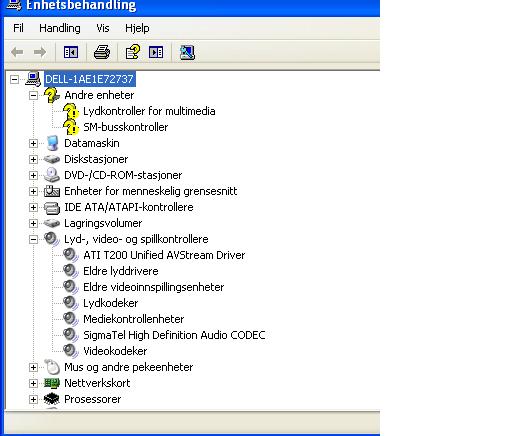The image size is (512, 436).
Task: Click Show/Hide console tree toolbar icon
Action: 71,52
